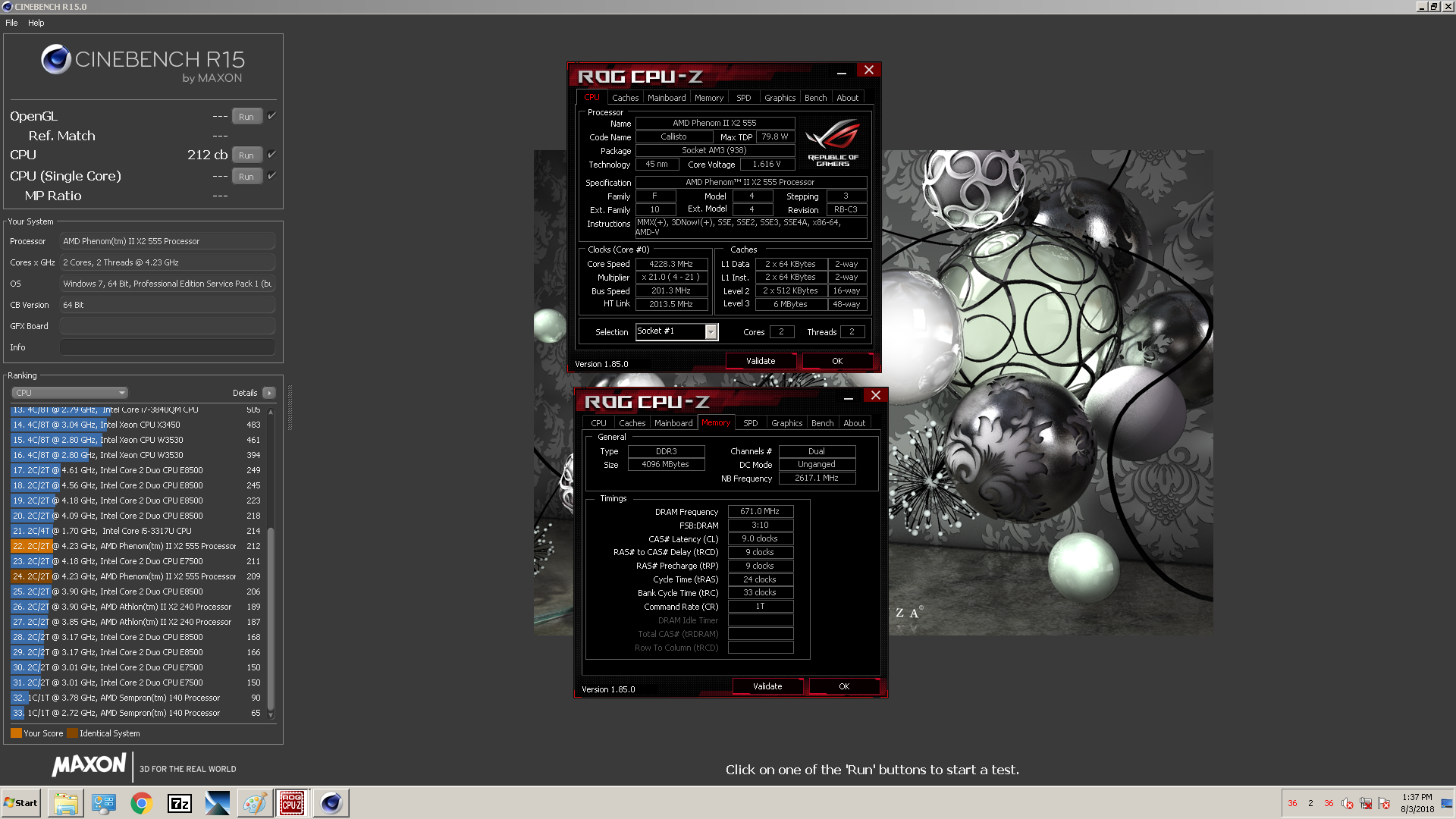
Task: Launch Google Chrome from the taskbar
Action: (x=142, y=803)
